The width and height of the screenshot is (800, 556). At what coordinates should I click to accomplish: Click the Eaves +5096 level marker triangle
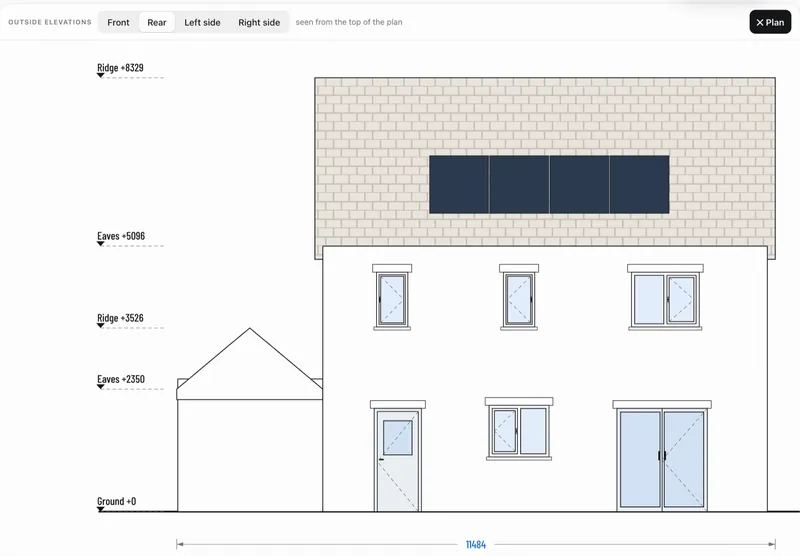tap(101, 244)
